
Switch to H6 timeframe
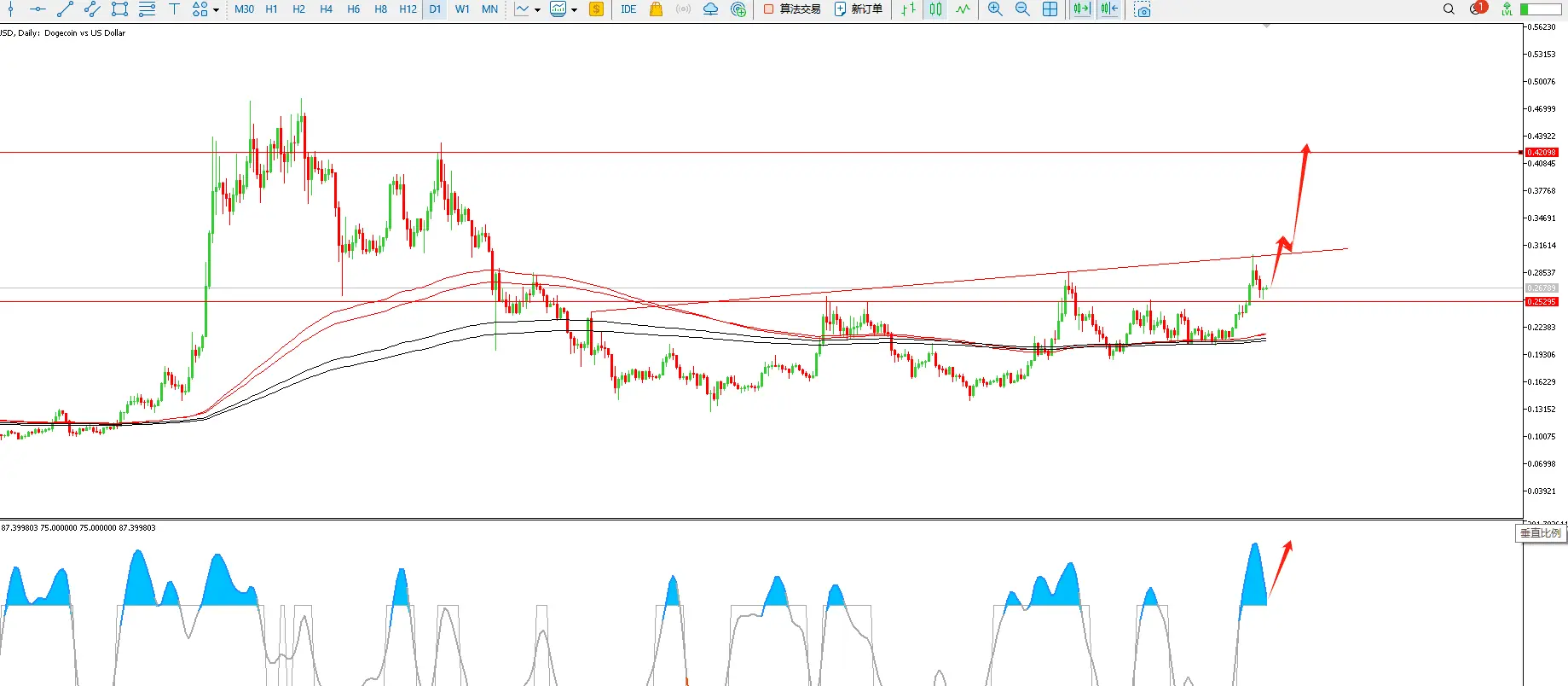point(354,9)
